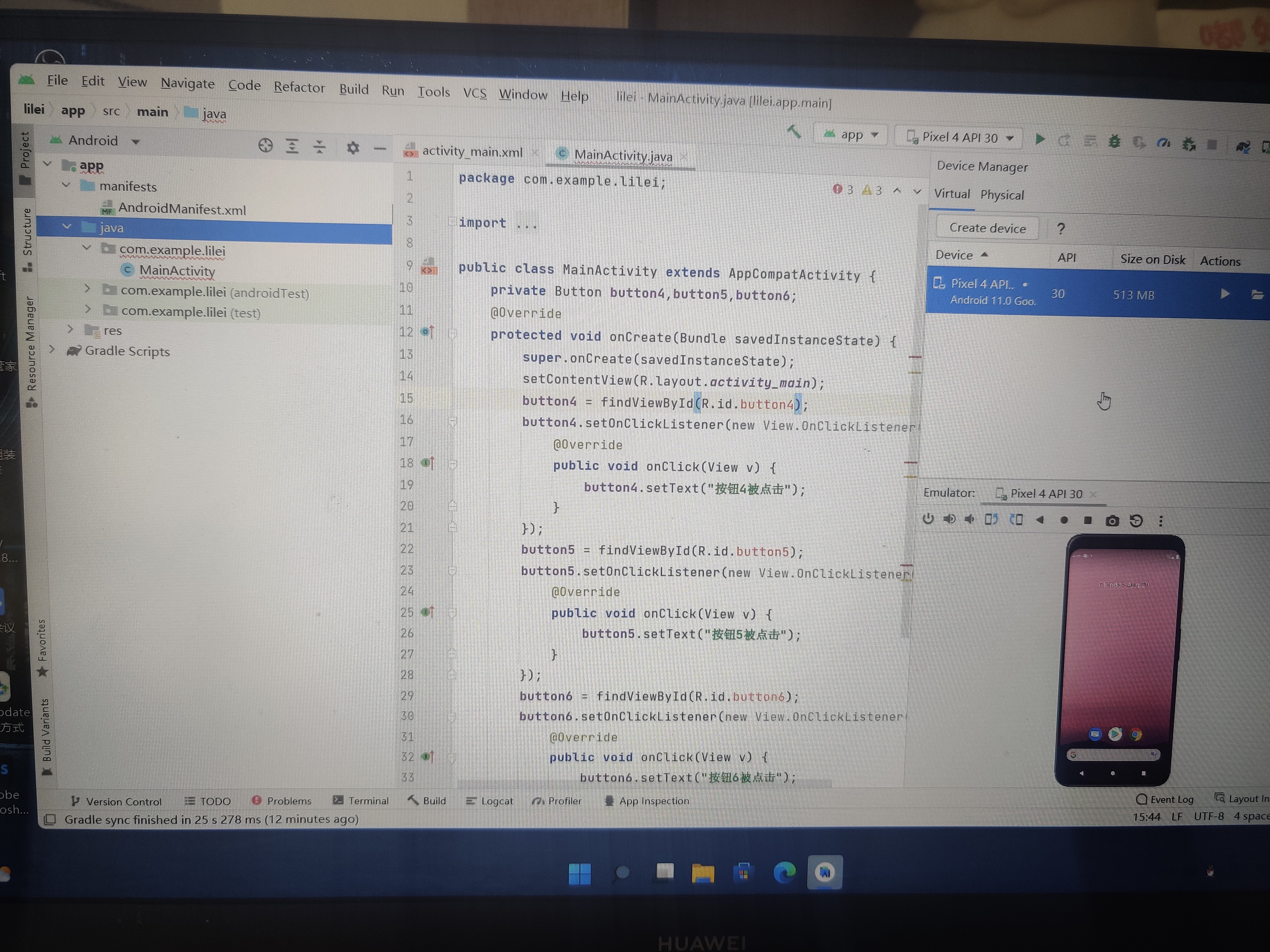The height and width of the screenshot is (952, 1270).
Task: Expand the res folder
Action: (x=70, y=329)
